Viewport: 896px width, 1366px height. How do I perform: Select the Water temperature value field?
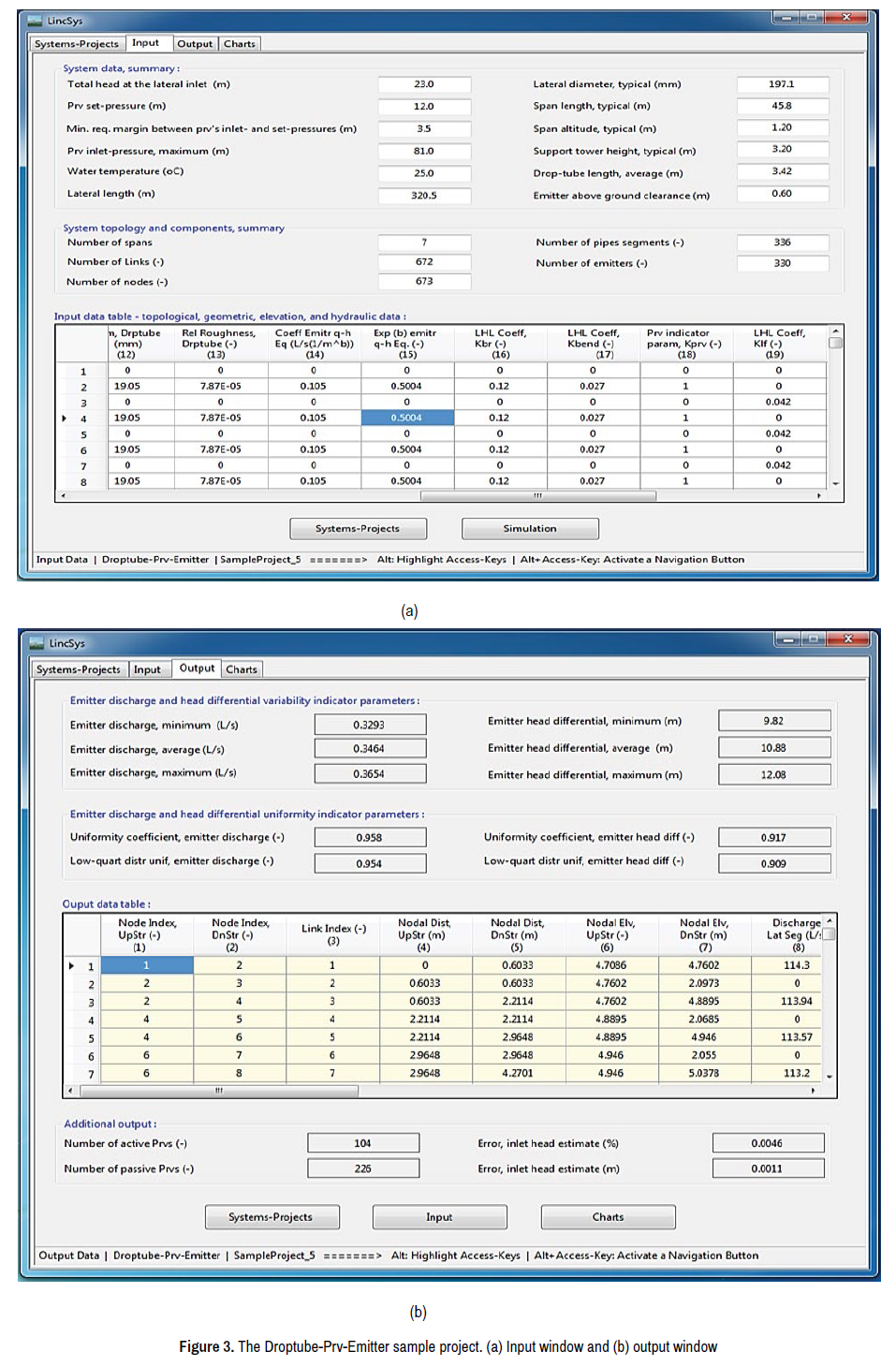click(x=424, y=173)
